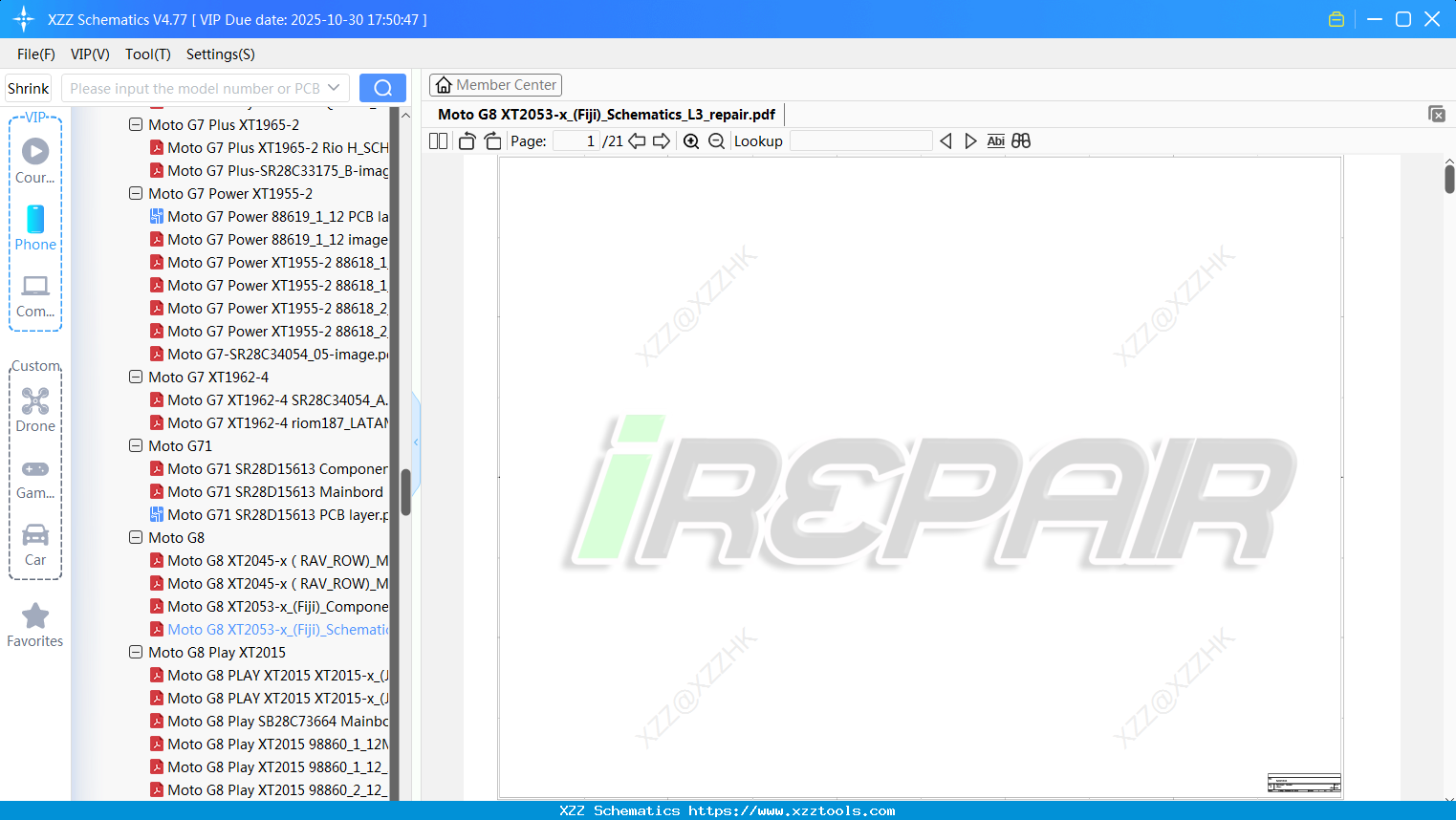This screenshot has width=1456, height=820.
Task: Open the Car schematics category
Action: pos(35,545)
